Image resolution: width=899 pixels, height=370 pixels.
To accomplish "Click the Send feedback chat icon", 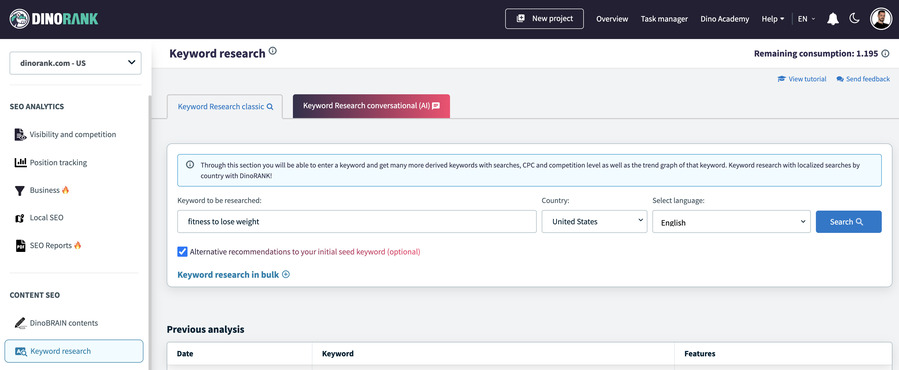I will 840,79.
